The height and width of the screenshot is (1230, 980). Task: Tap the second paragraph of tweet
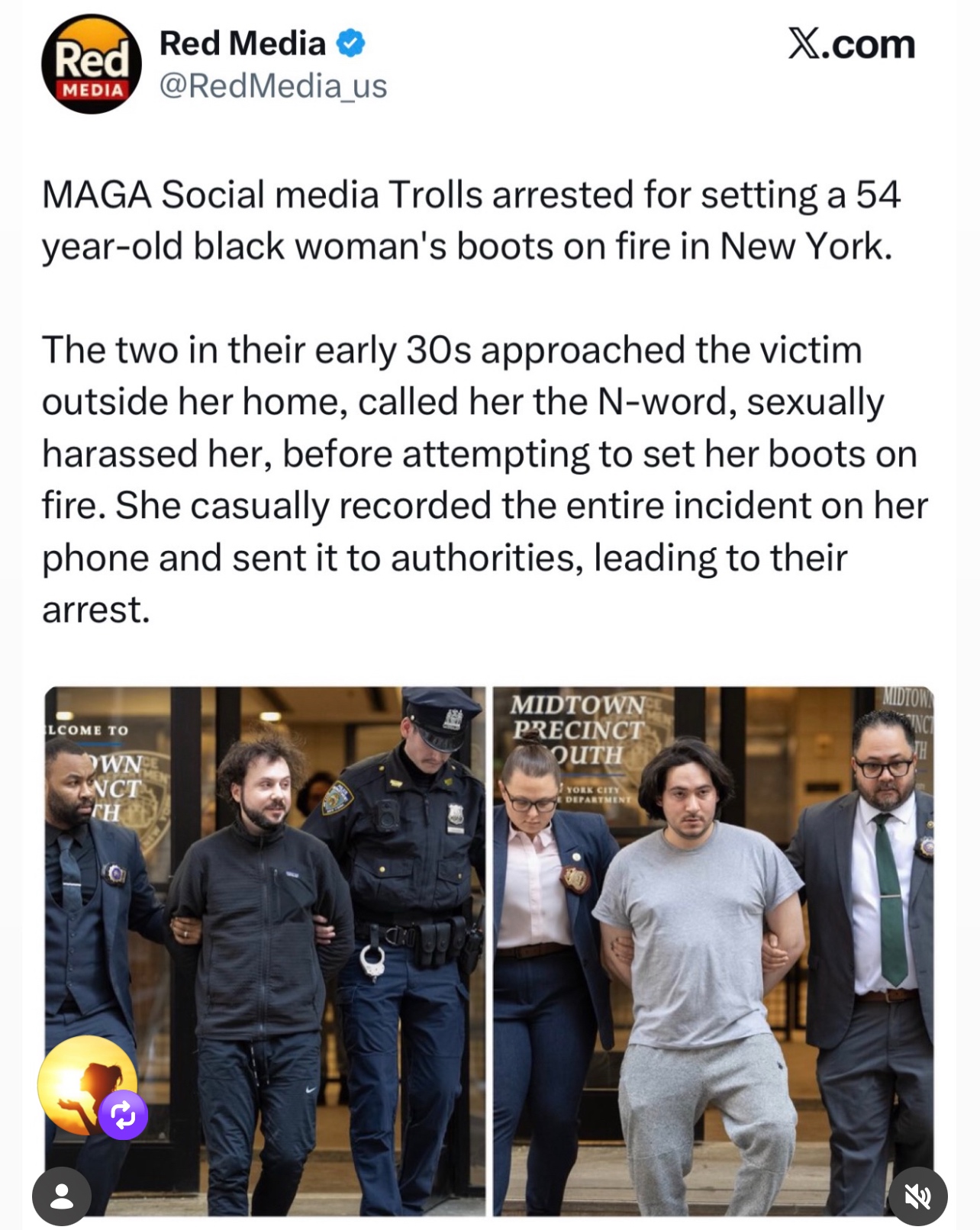point(485,479)
